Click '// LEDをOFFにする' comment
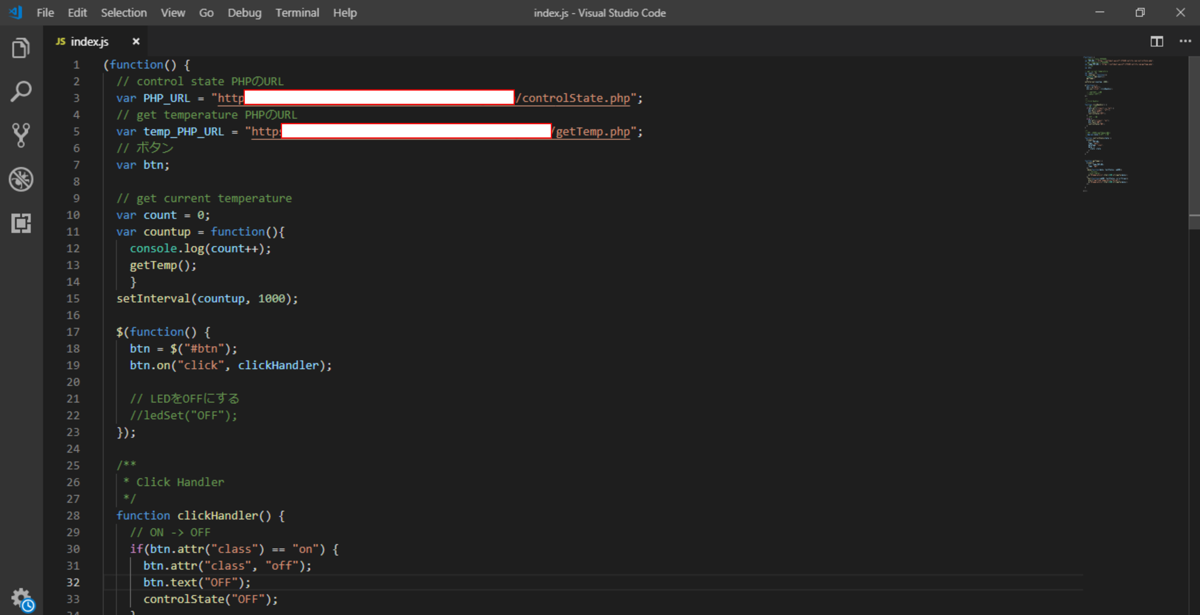This screenshot has width=1200, height=615. click(185, 398)
